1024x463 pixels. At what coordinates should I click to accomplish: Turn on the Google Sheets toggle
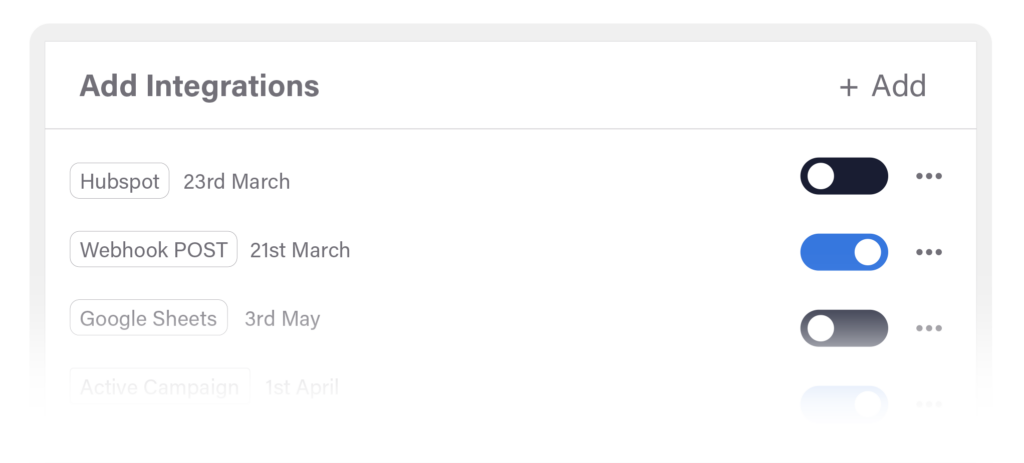(x=843, y=328)
